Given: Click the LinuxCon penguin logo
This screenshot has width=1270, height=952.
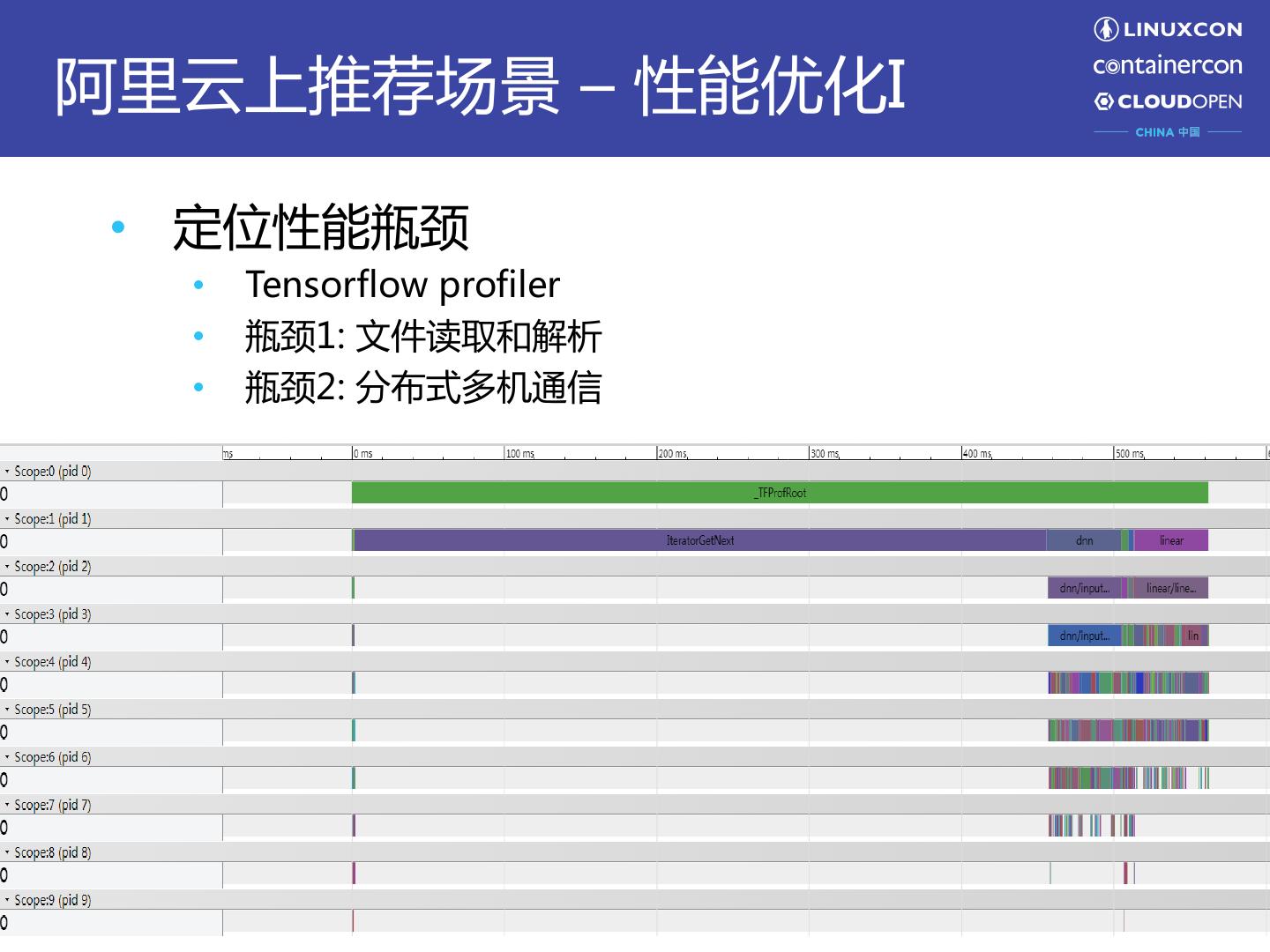Looking at the screenshot, I should pyautogui.click(x=1106, y=29).
